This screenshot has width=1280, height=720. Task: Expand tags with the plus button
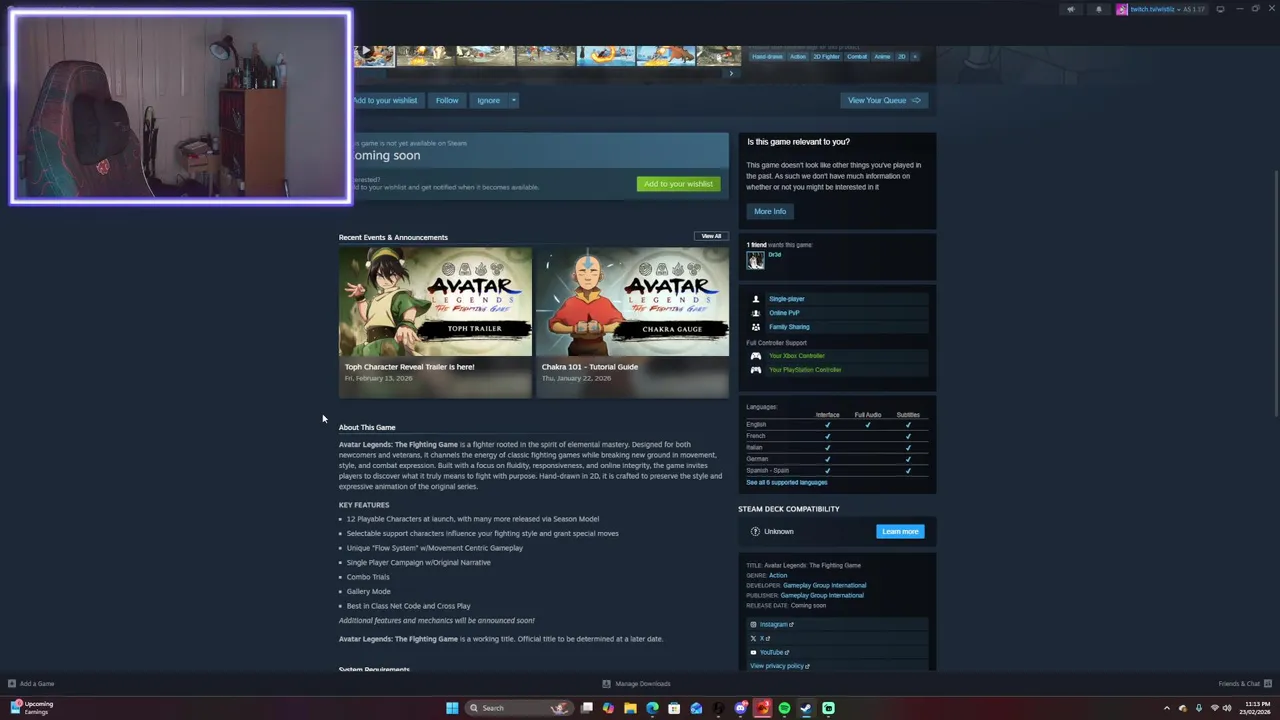point(914,57)
